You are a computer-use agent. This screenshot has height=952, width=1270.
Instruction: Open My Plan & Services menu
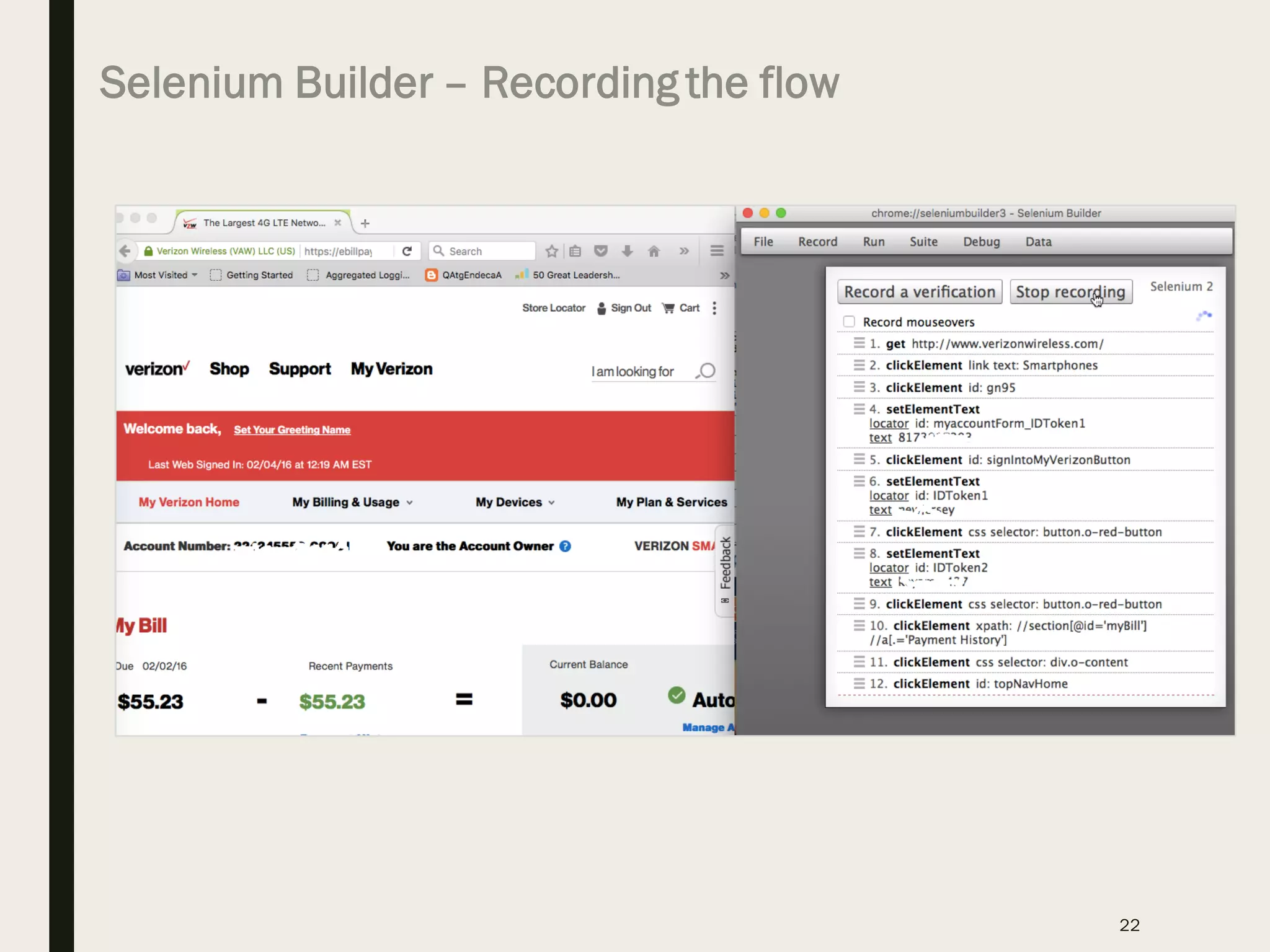click(672, 502)
